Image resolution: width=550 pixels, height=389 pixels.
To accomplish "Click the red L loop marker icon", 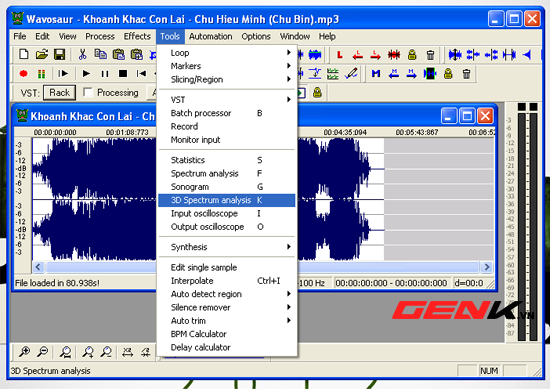I will tap(339, 55).
